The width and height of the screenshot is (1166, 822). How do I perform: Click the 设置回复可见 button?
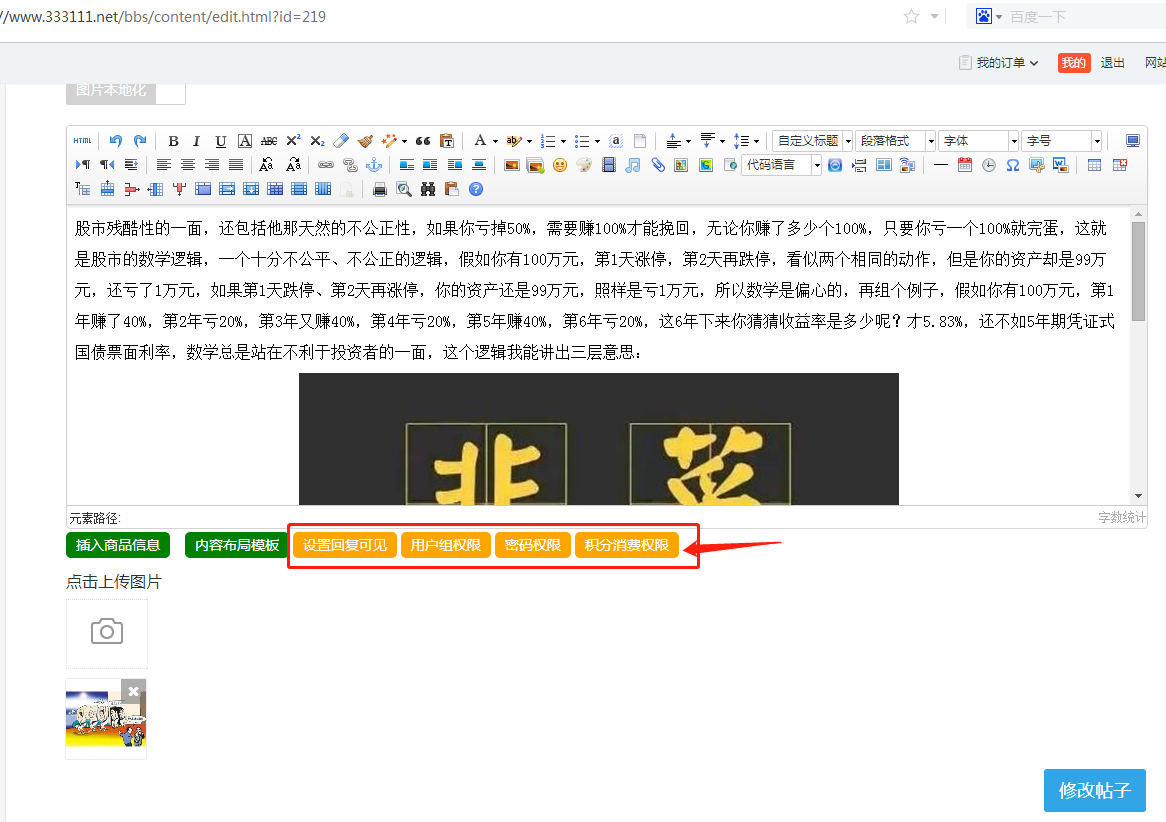coord(345,545)
